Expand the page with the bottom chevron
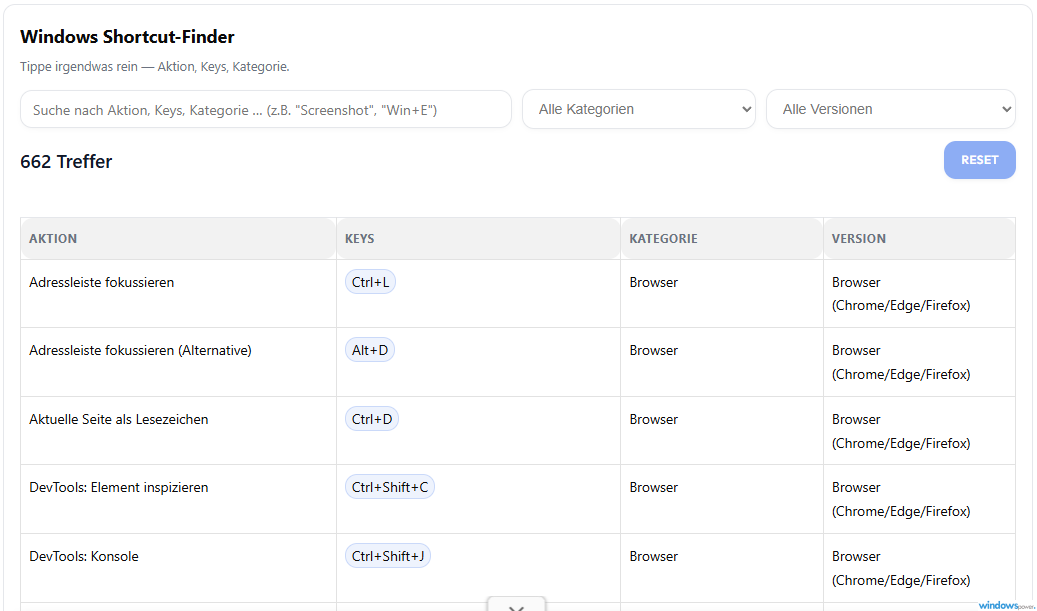This screenshot has height=611, width=1037. pos(516,604)
